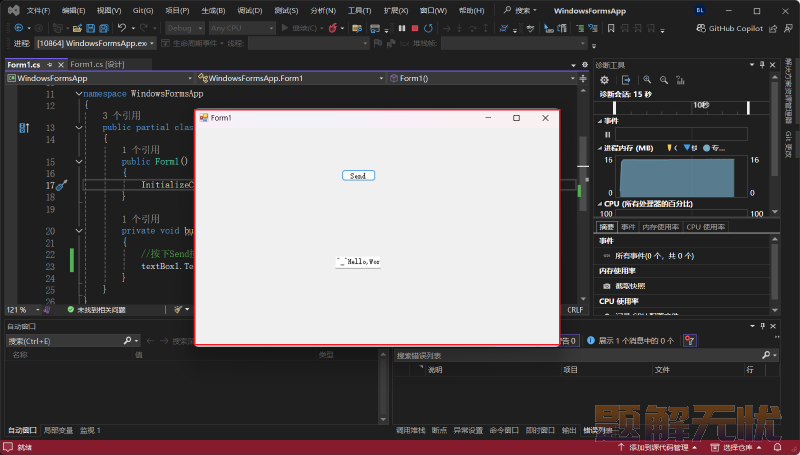Image resolution: width=800 pixels, height=455 pixels.
Task: Switch to the 断点 tab
Action: [439, 431]
